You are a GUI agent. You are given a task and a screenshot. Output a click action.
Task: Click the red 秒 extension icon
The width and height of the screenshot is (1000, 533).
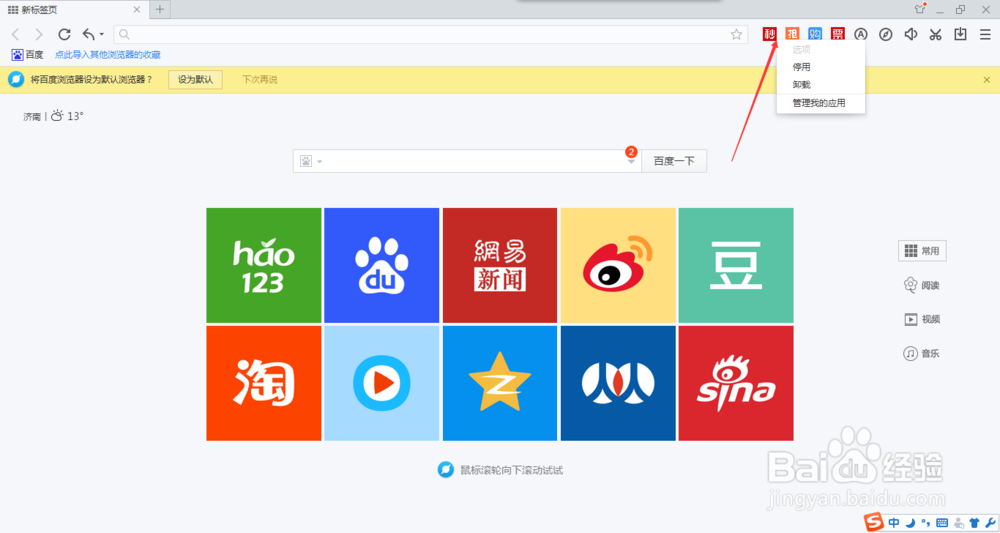(769, 34)
